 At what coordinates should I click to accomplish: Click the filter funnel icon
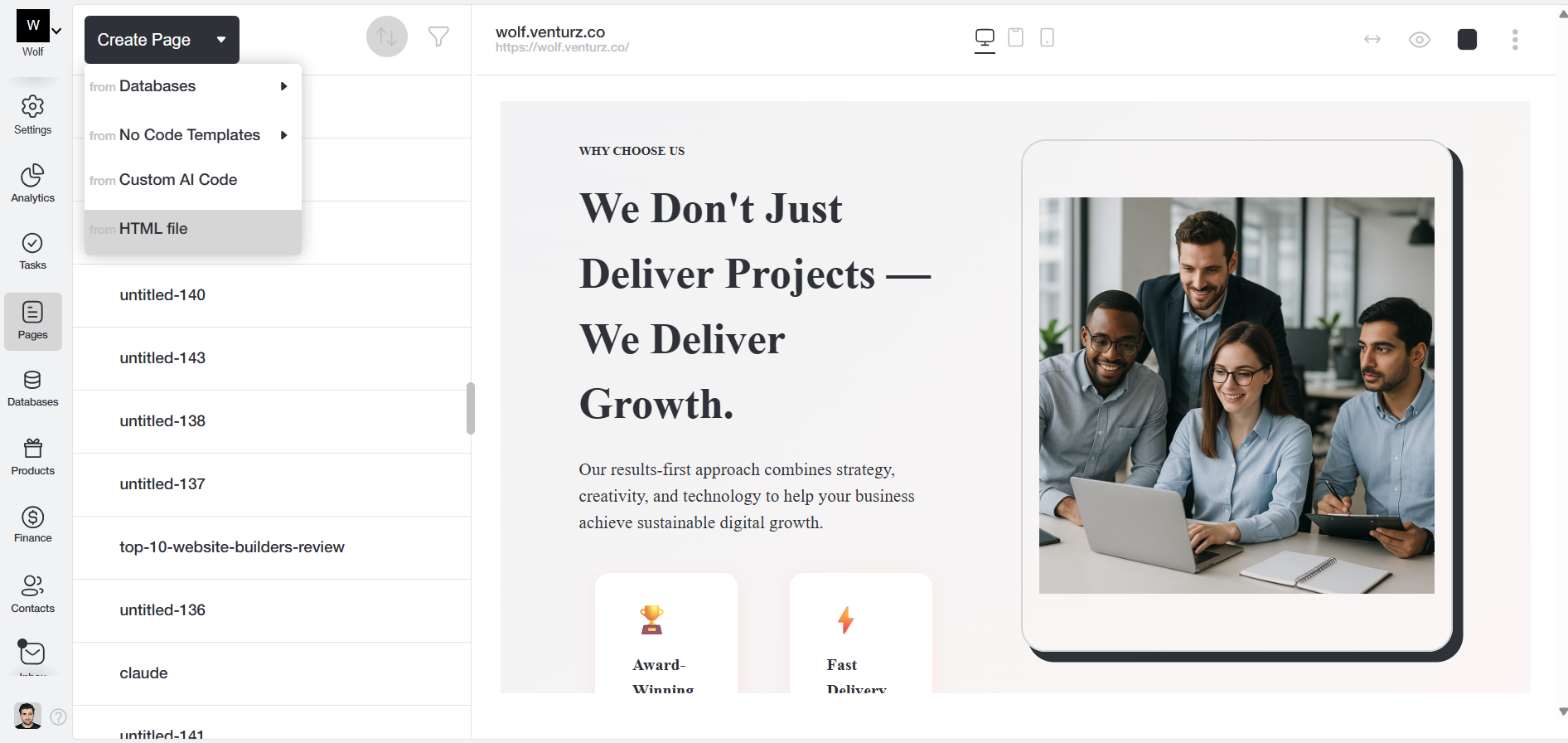point(438,36)
